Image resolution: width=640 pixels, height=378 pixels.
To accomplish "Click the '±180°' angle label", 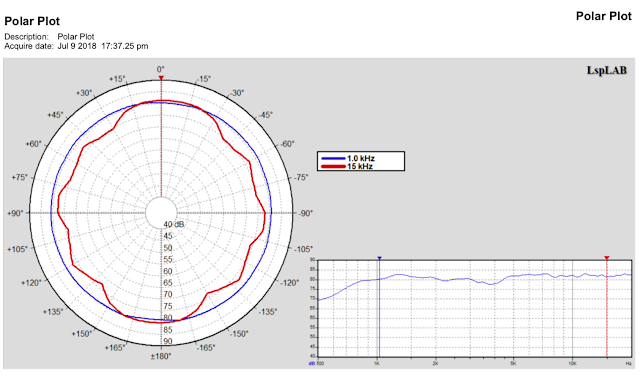I will pyautogui.click(x=161, y=356).
